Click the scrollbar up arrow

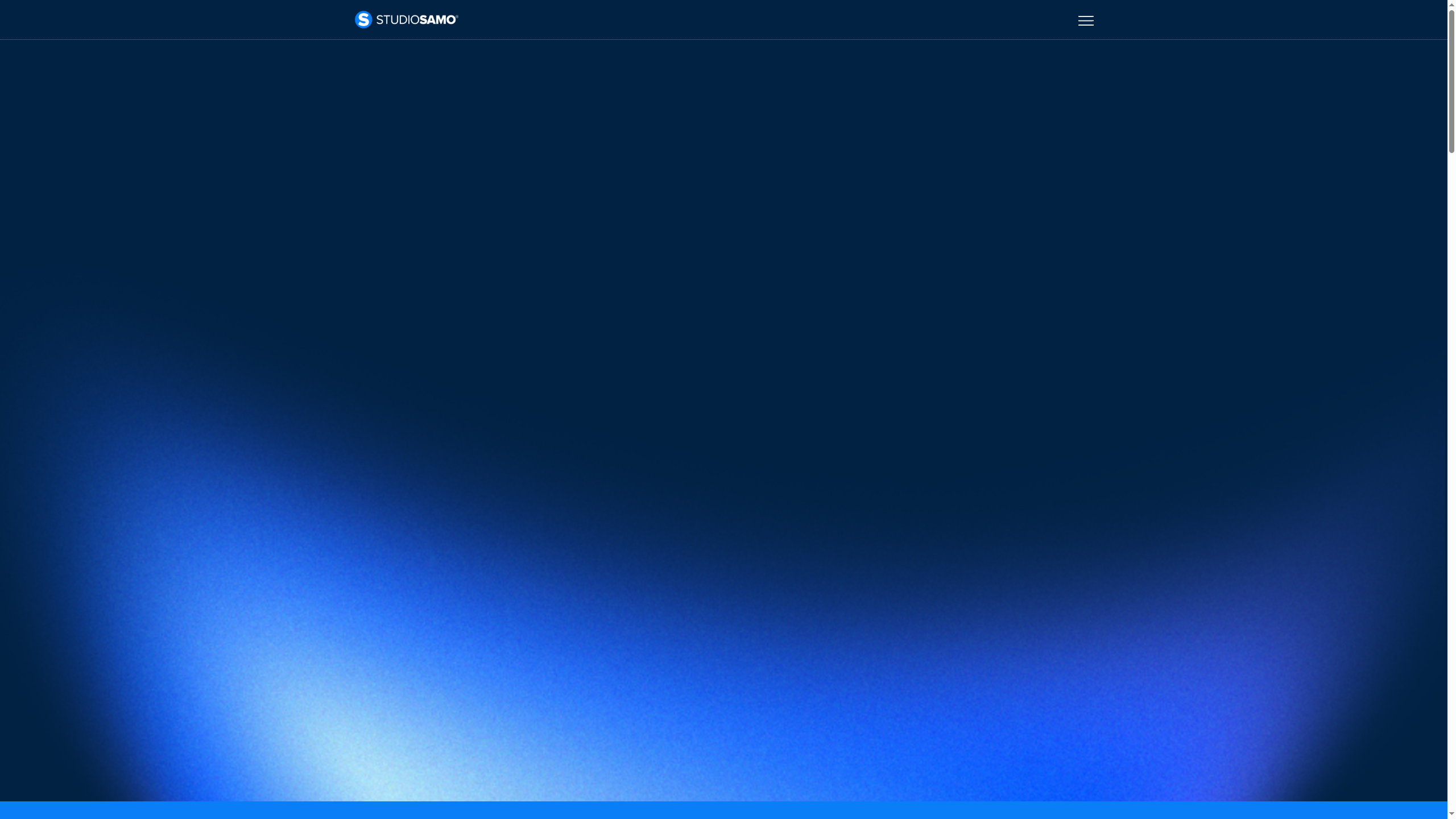[x=1450, y=5]
